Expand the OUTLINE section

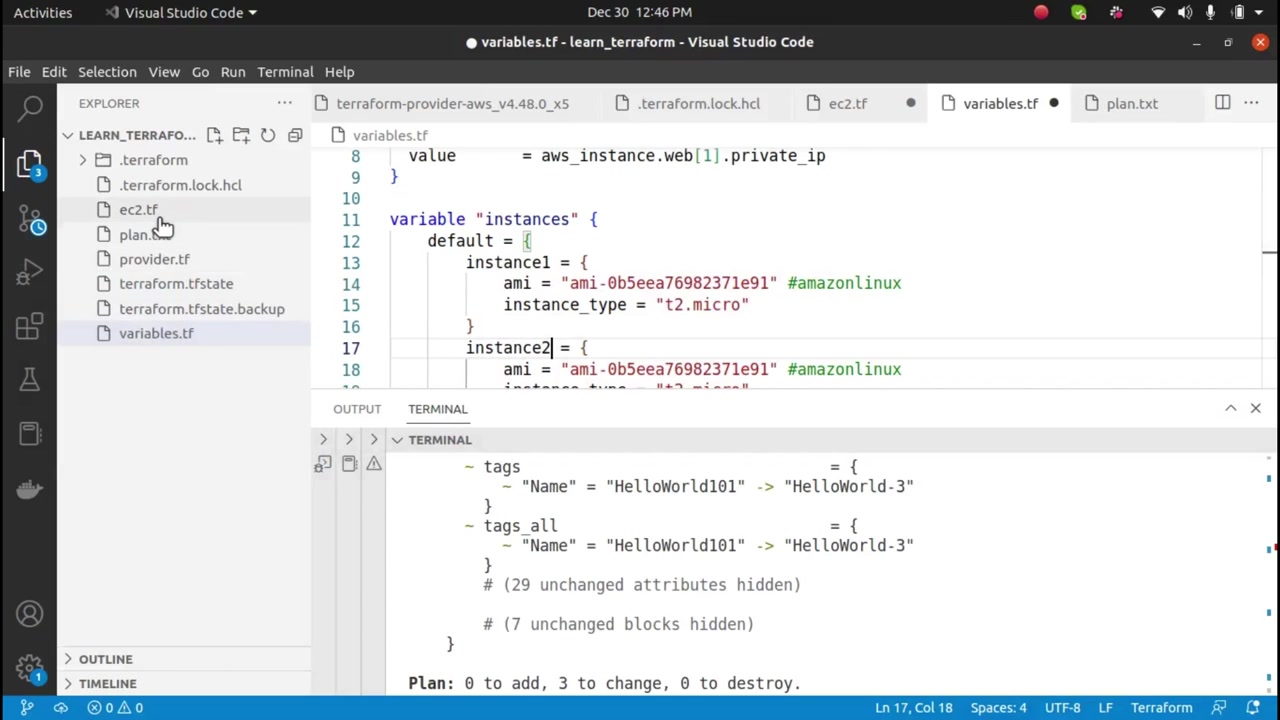pos(105,659)
